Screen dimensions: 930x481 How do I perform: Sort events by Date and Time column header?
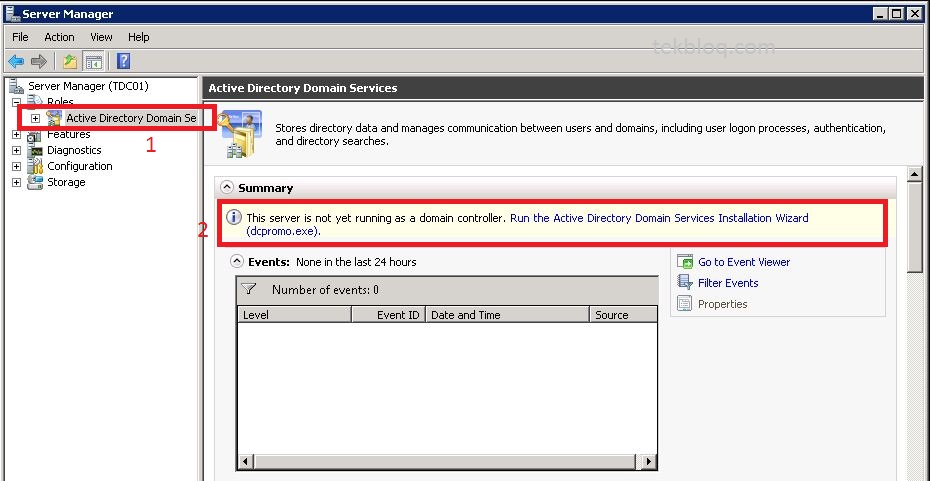click(508, 315)
